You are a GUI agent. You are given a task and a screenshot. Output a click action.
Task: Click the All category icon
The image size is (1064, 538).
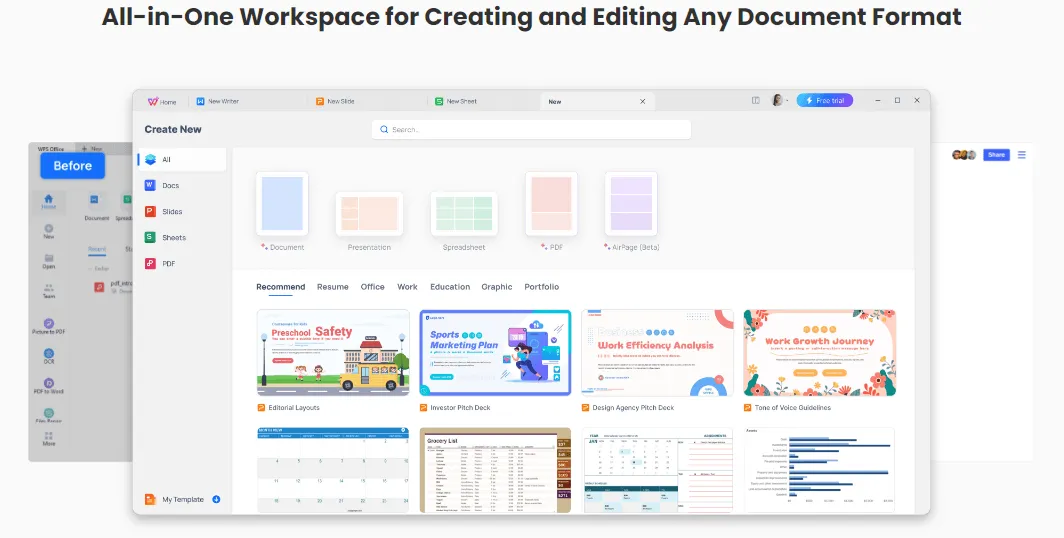(x=150, y=159)
